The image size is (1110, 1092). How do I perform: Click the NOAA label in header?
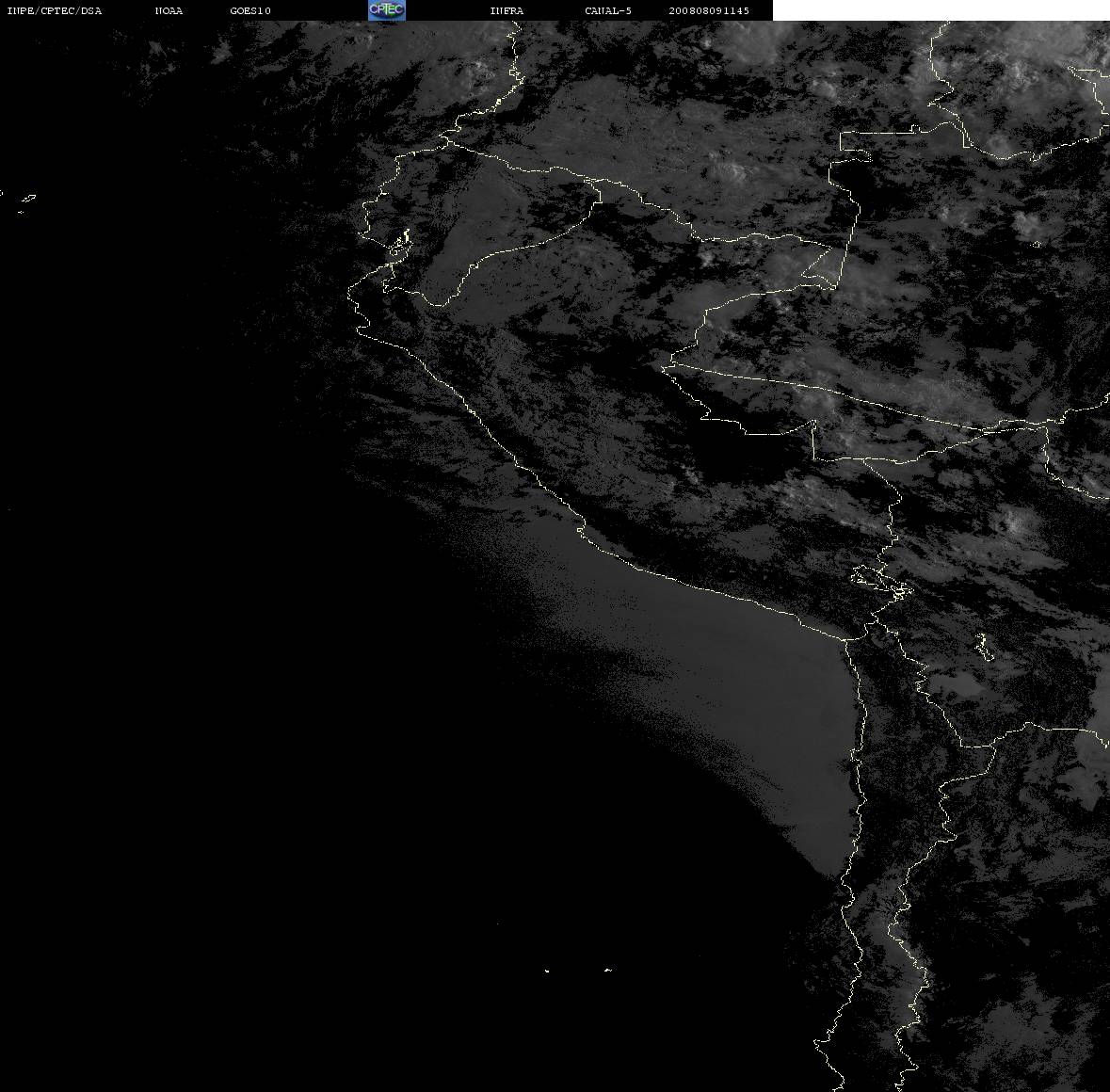[x=169, y=10]
